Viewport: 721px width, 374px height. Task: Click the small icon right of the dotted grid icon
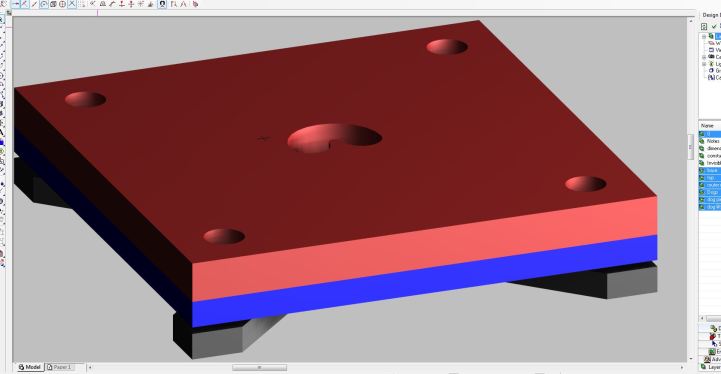pyautogui.click(x=92, y=4)
